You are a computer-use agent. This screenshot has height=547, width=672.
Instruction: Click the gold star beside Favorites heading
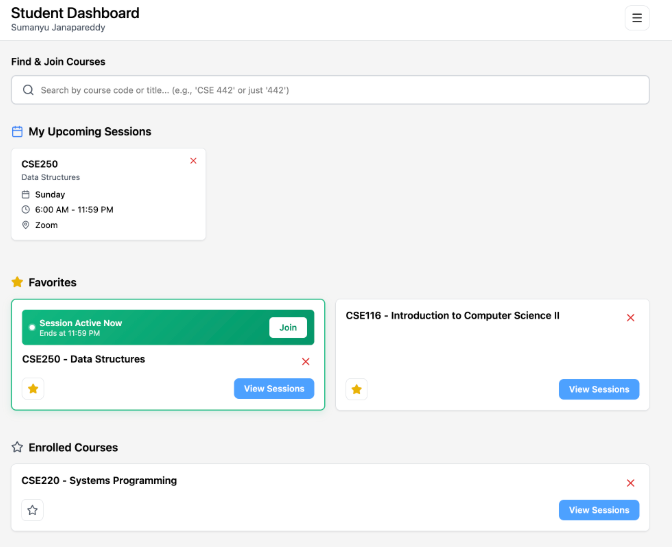pos(17,282)
